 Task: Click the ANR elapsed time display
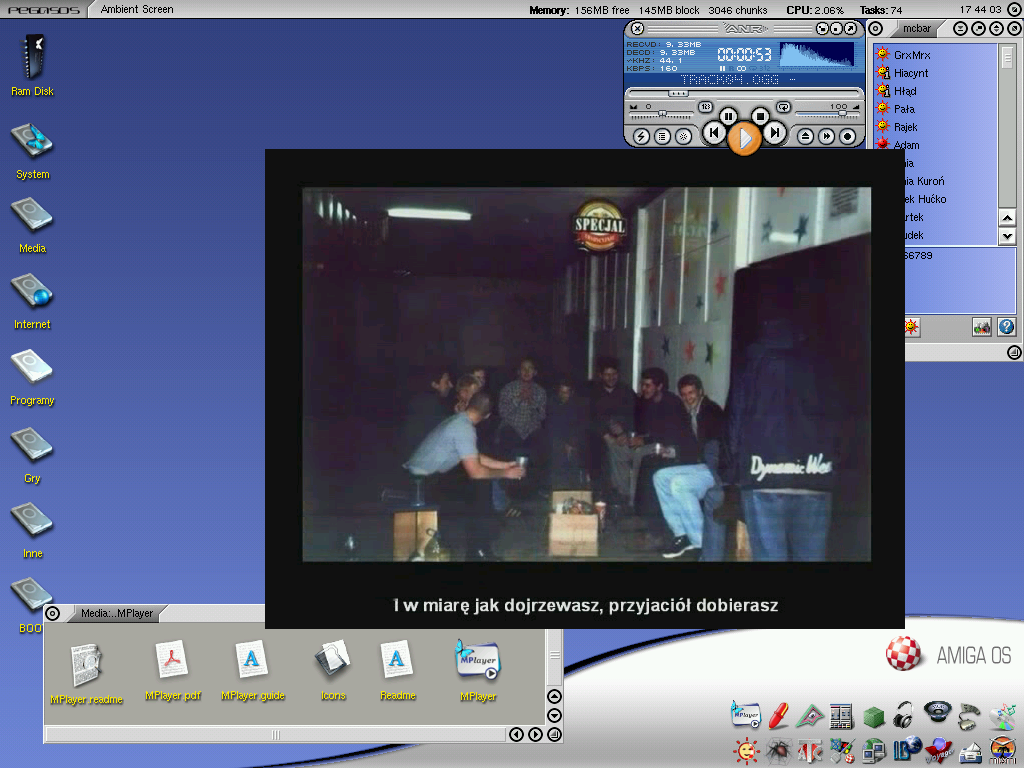(744, 55)
